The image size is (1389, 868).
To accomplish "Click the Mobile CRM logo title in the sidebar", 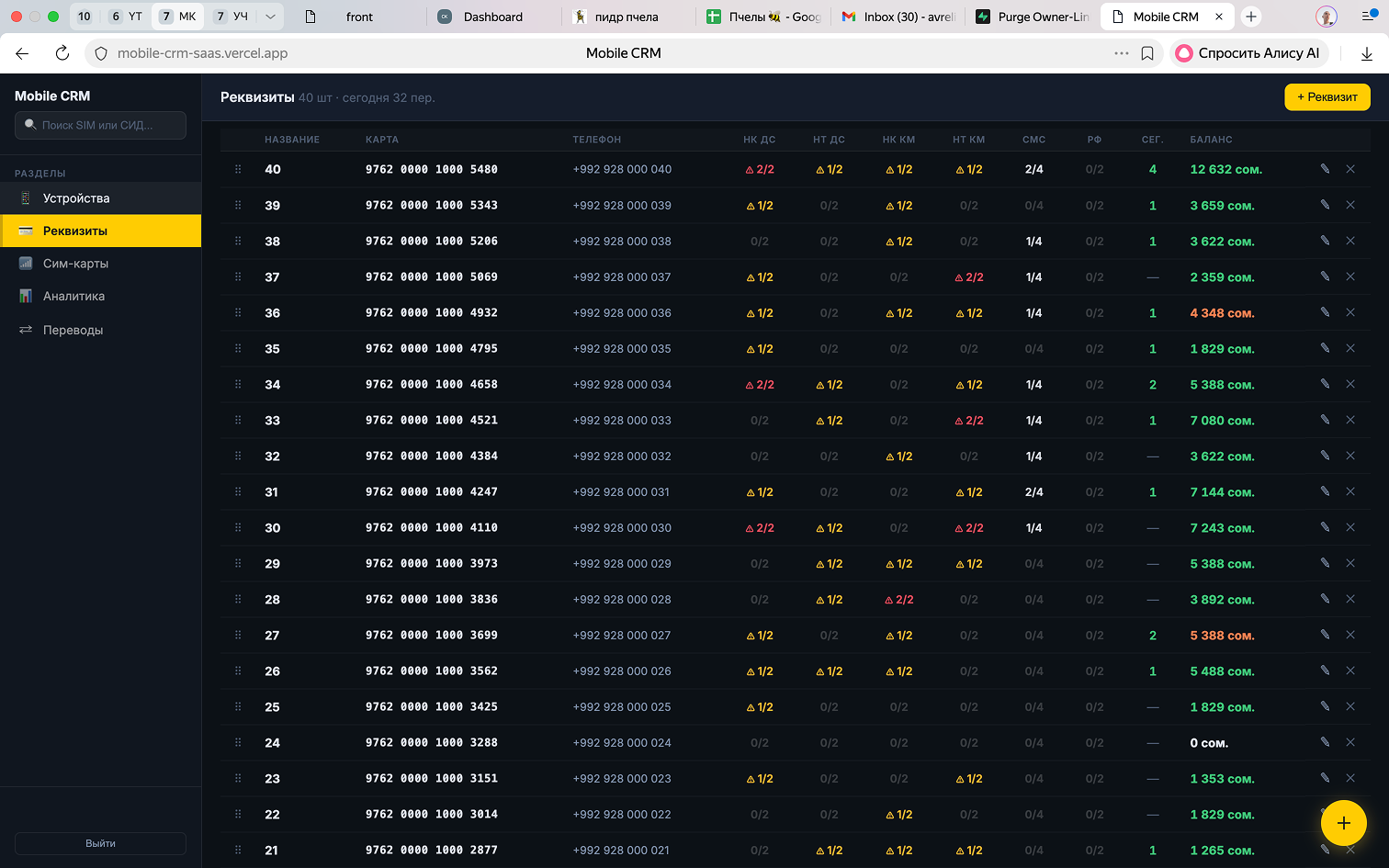I will click(x=52, y=96).
